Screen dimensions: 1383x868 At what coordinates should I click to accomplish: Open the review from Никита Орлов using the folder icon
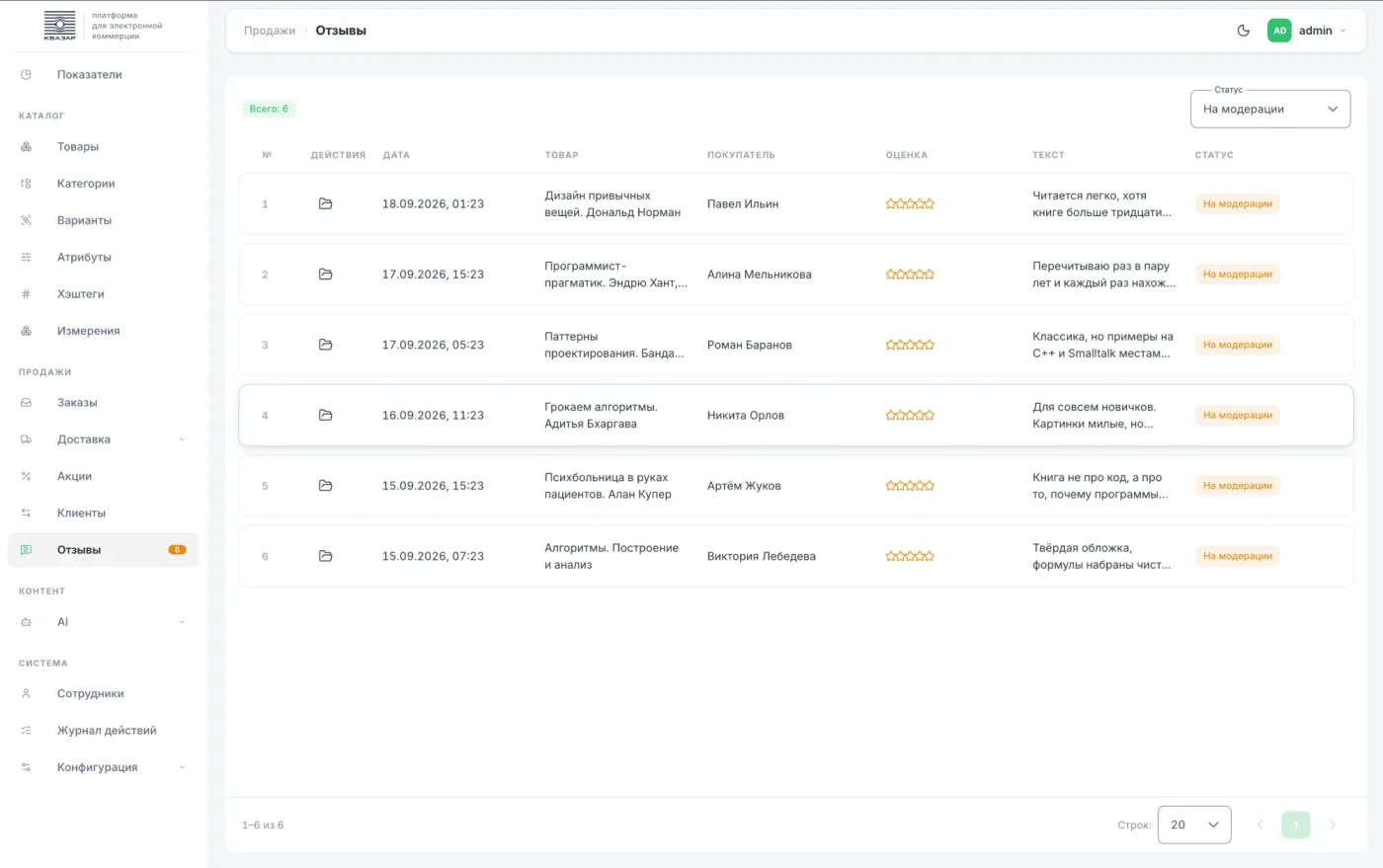[325, 415]
